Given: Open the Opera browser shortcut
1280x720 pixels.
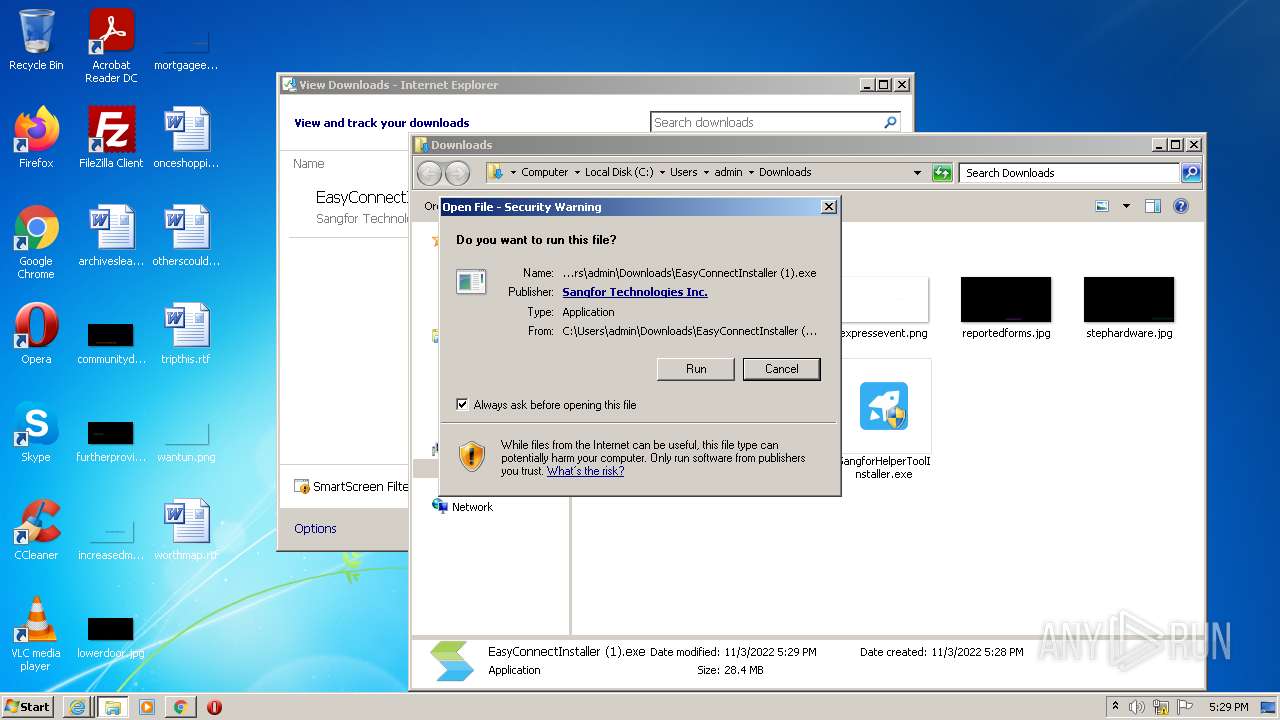Looking at the screenshot, I should click(36, 333).
